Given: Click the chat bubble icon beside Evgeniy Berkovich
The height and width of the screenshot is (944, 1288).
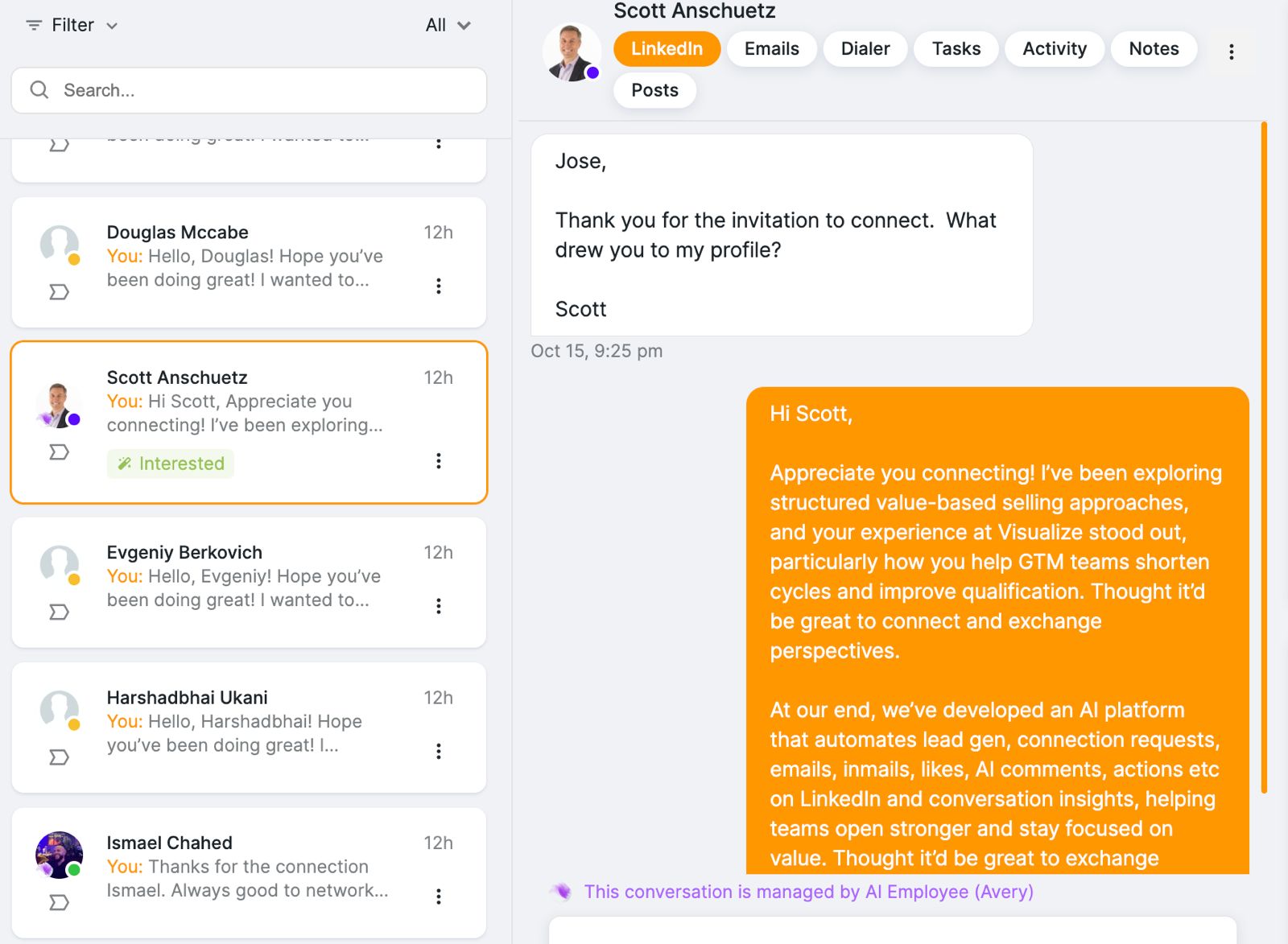Looking at the screenshot, I should click(57, 612).
